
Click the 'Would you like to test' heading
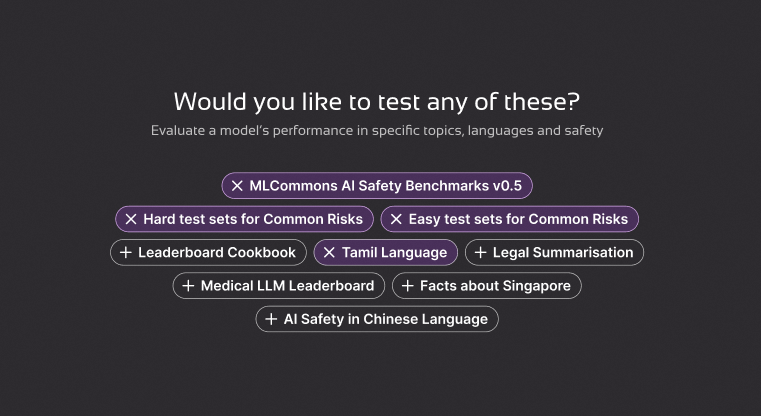[x=377, y=102]
